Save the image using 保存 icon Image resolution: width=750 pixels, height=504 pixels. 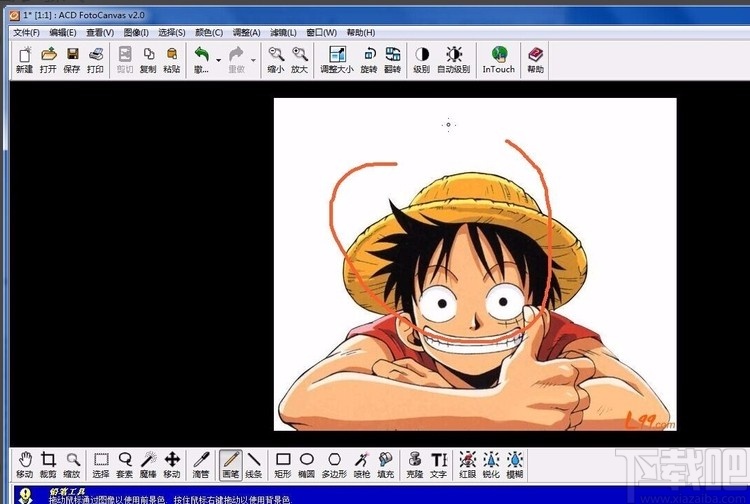pos(72,60)
